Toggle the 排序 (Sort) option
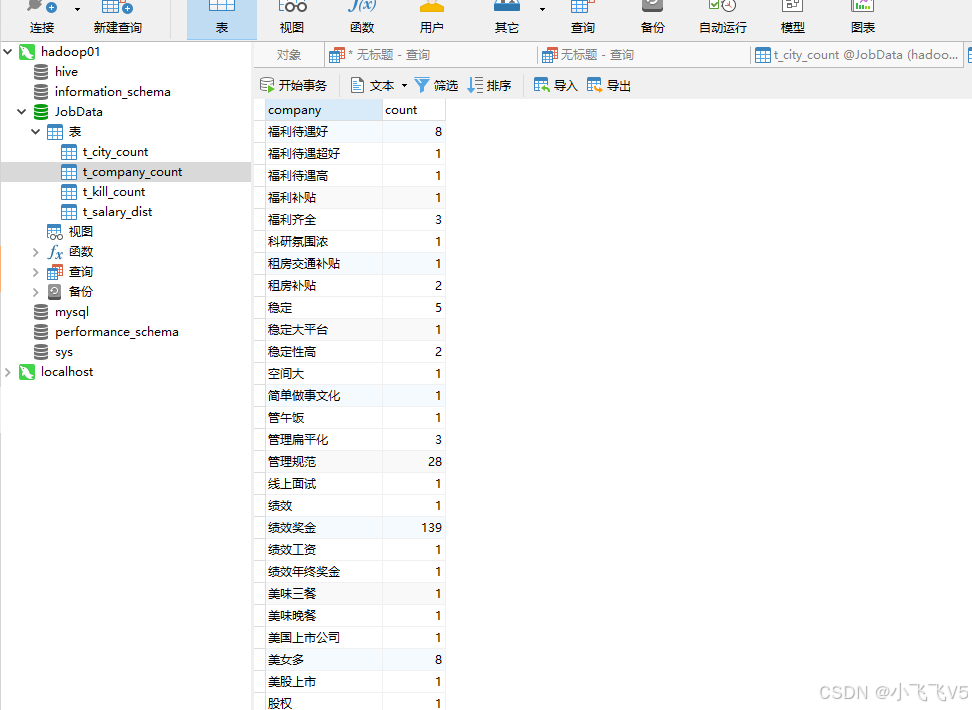 tap(489, 85)
